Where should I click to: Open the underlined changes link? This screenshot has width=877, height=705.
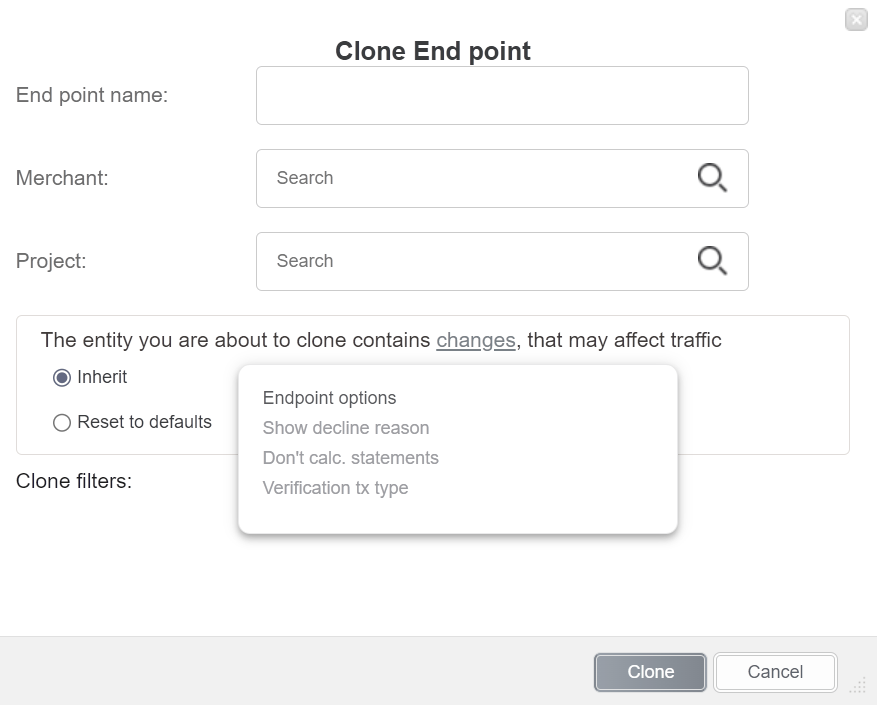coord(476,340)
